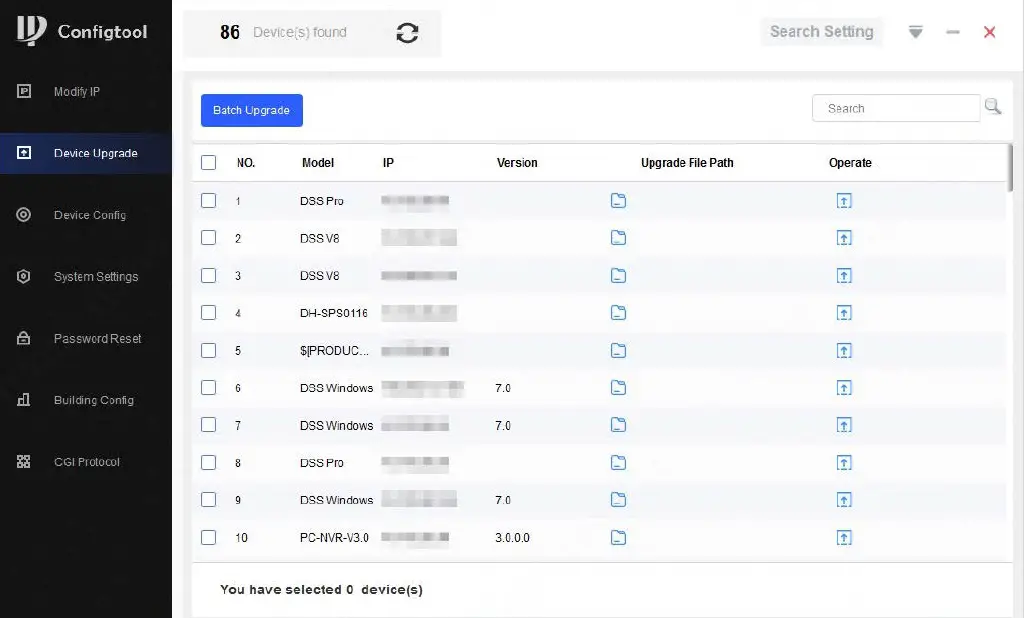Screen dimensions: 1024x618
Task: Click the IP column header
Action: [x=388, y=163]
